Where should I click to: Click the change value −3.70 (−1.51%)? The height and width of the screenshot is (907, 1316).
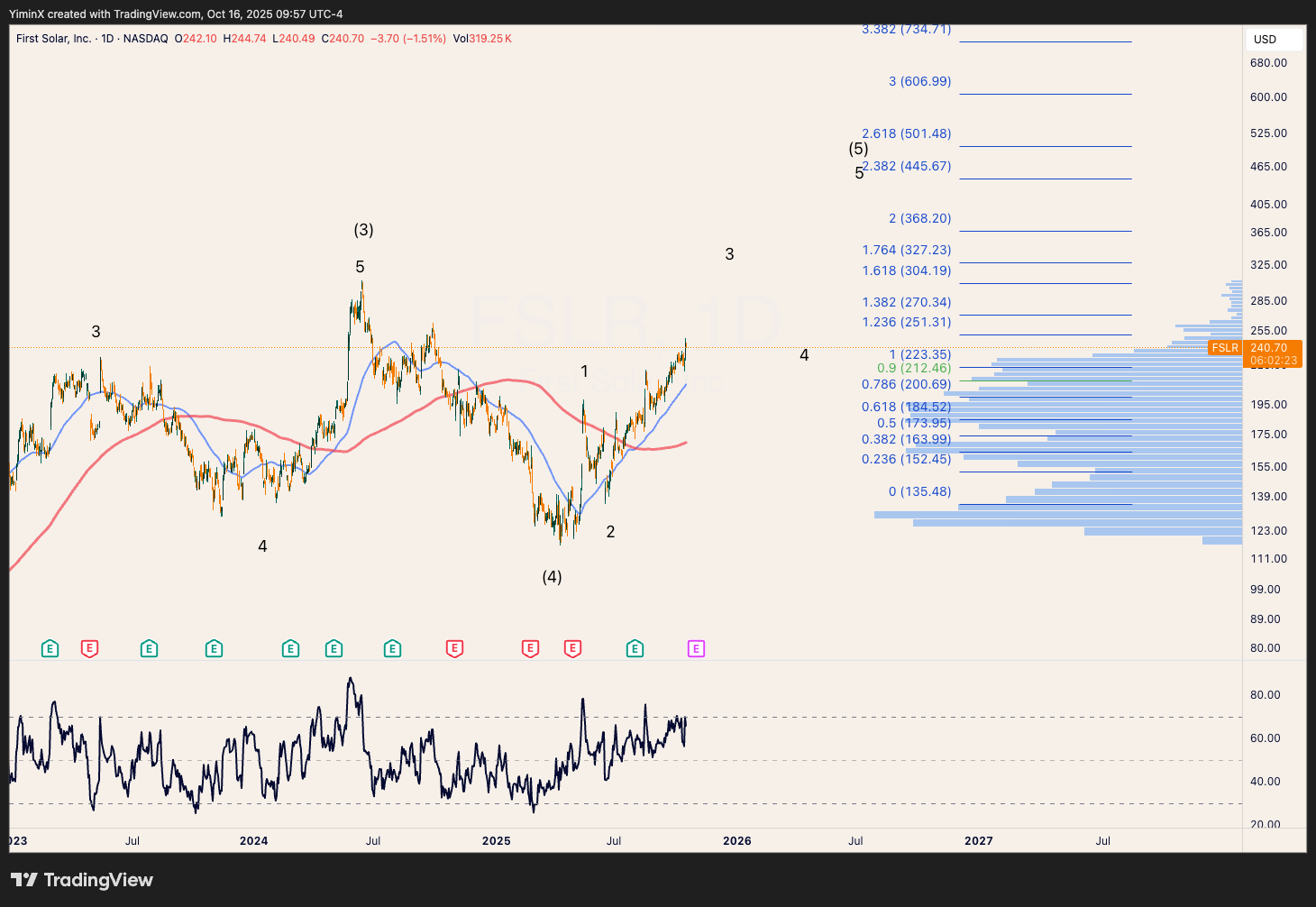(x=408, y=39)
